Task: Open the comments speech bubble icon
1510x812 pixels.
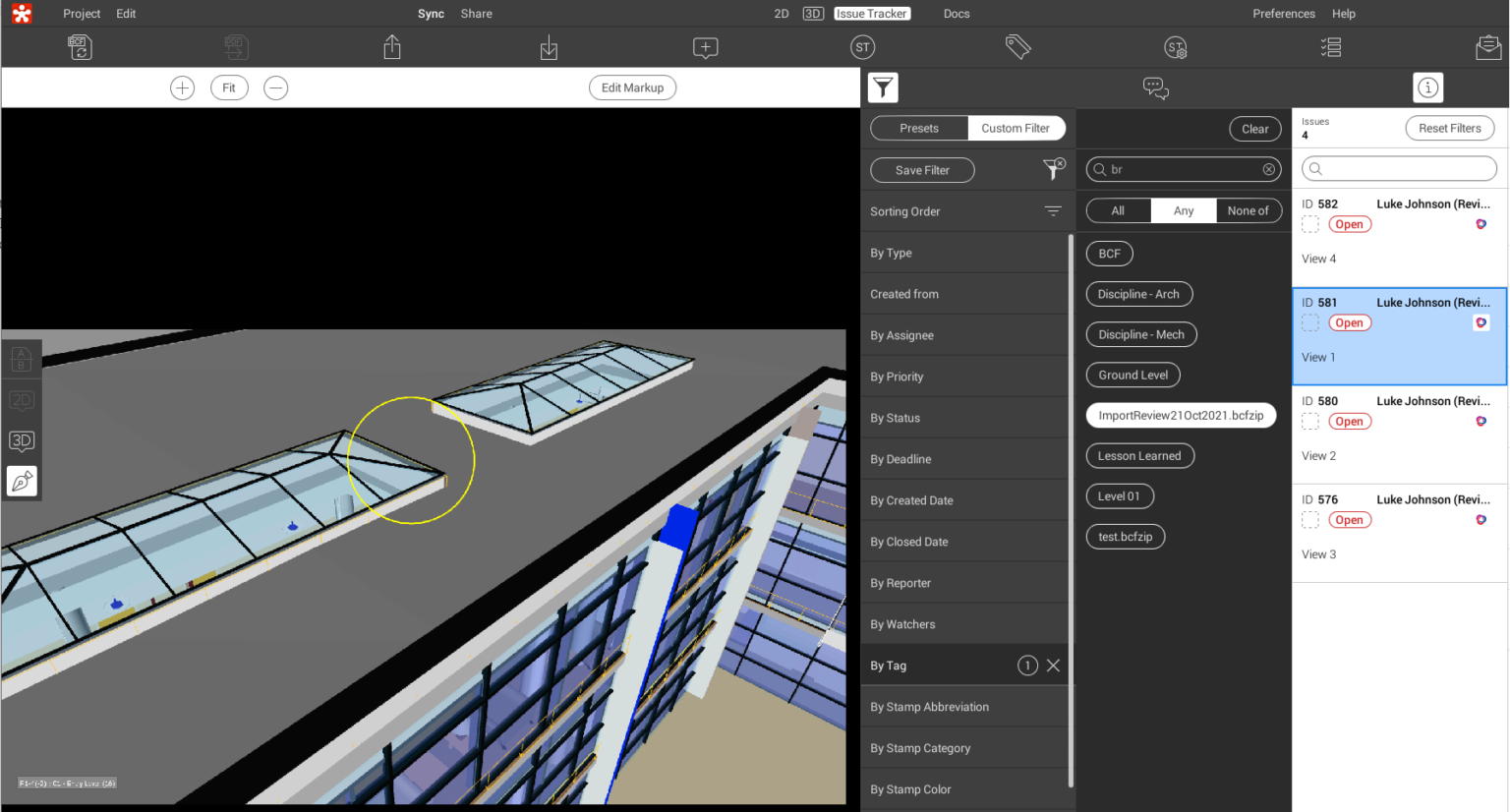Action: pyautogui.click(x=1155, y=87)
